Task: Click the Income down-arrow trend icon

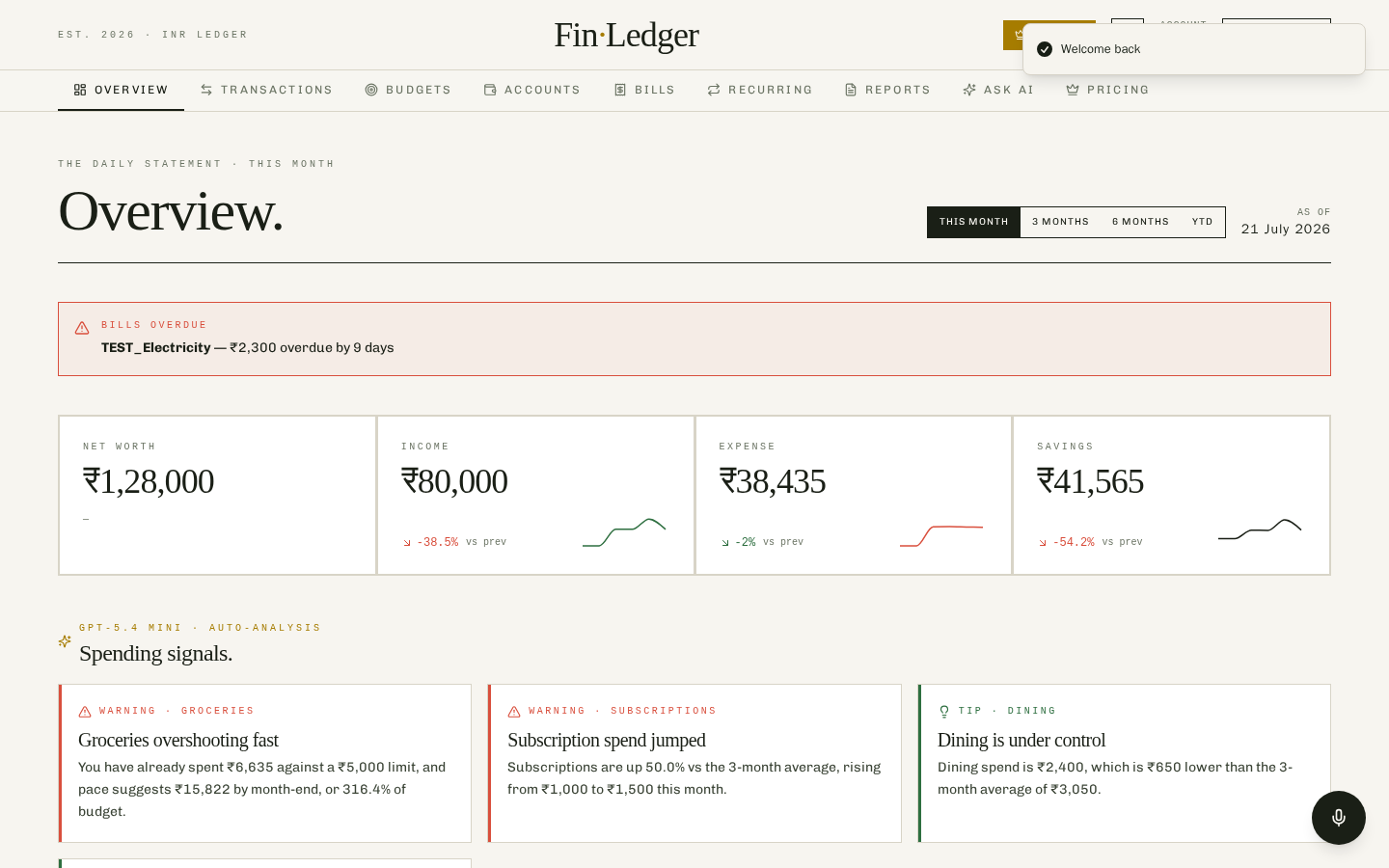Action: (407, 543)
